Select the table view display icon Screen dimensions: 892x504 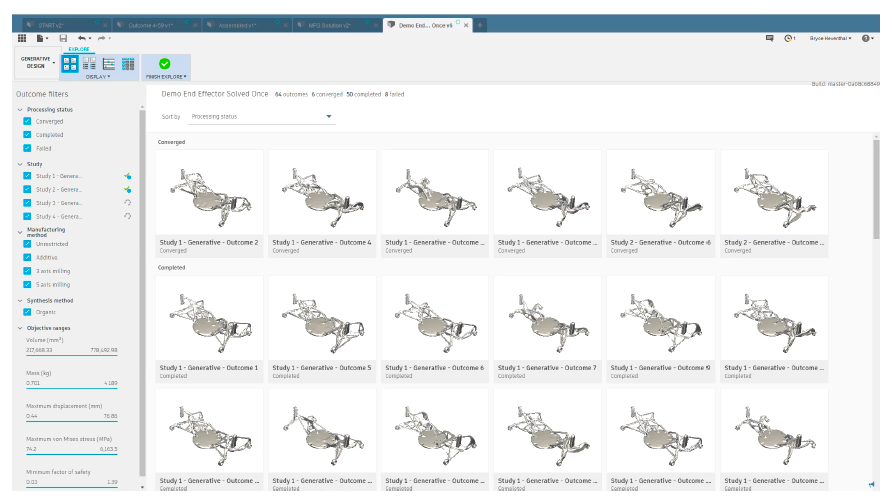pyautogui.click(x=128, y=63)
